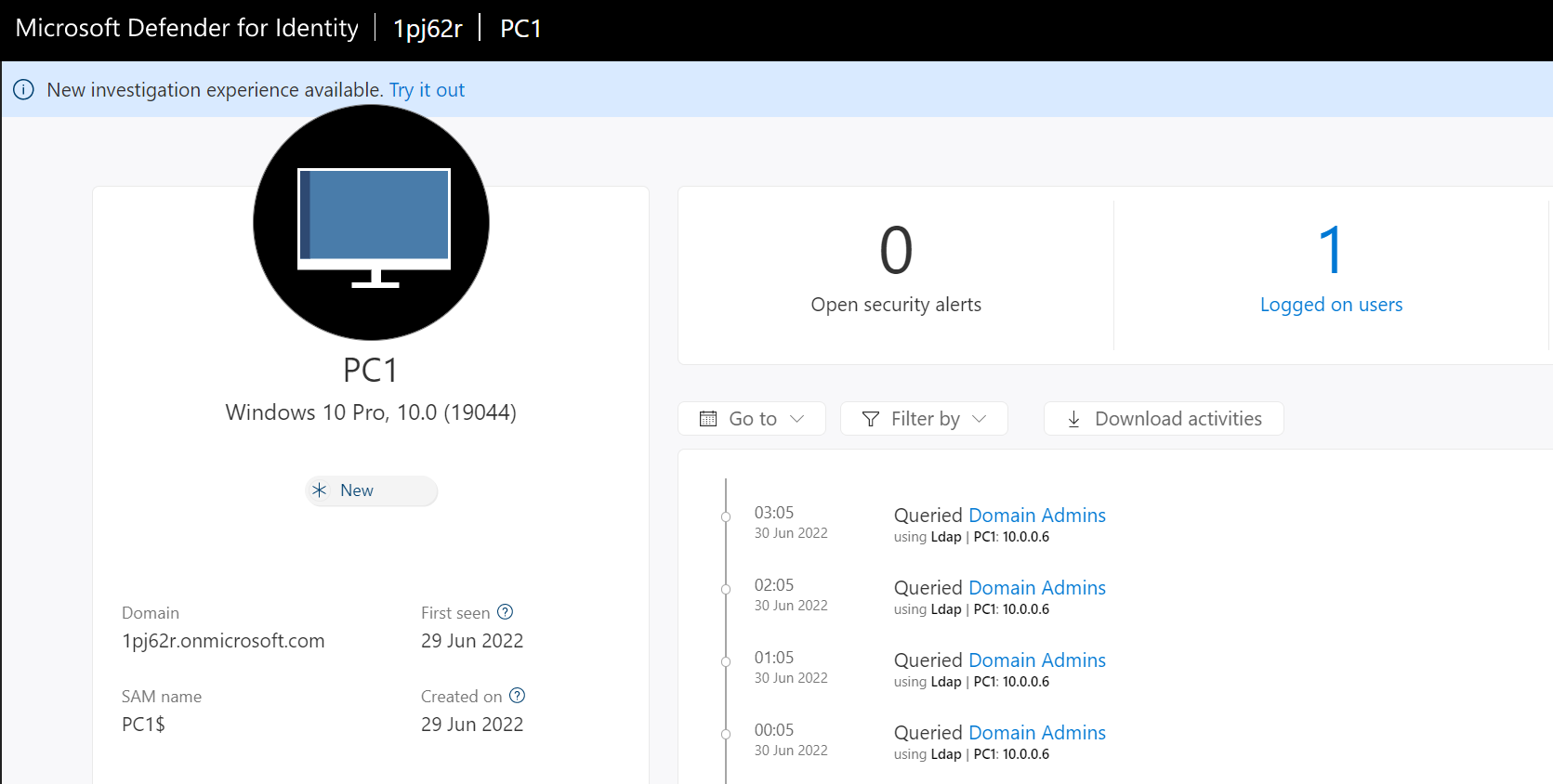Open Domain Admins from the 03:05 activity
1553x784 pixels.
pos(1037,516)
